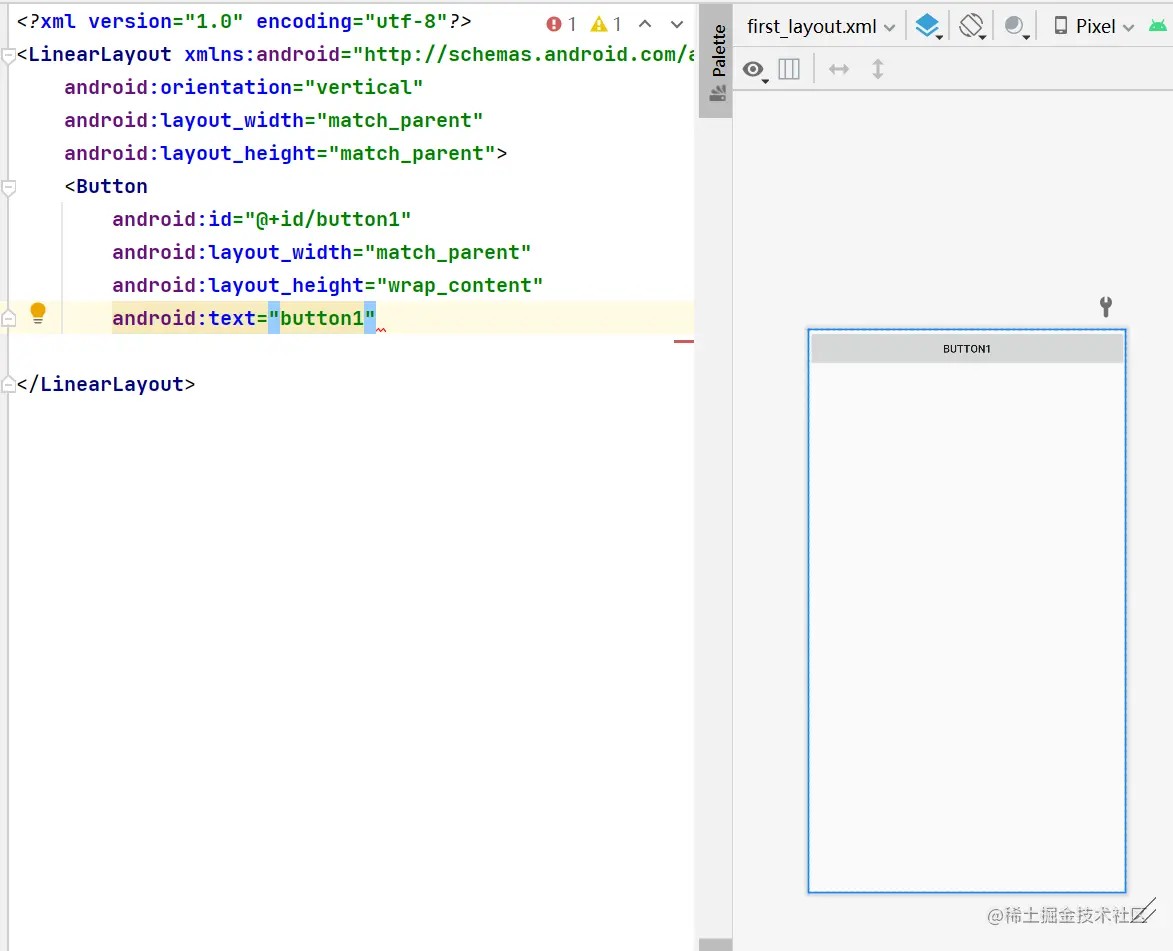Click LinearLayout layout_height="match_parent" line
The width and height of the screenshot is (1173, 951).
[x=286, y=153]
